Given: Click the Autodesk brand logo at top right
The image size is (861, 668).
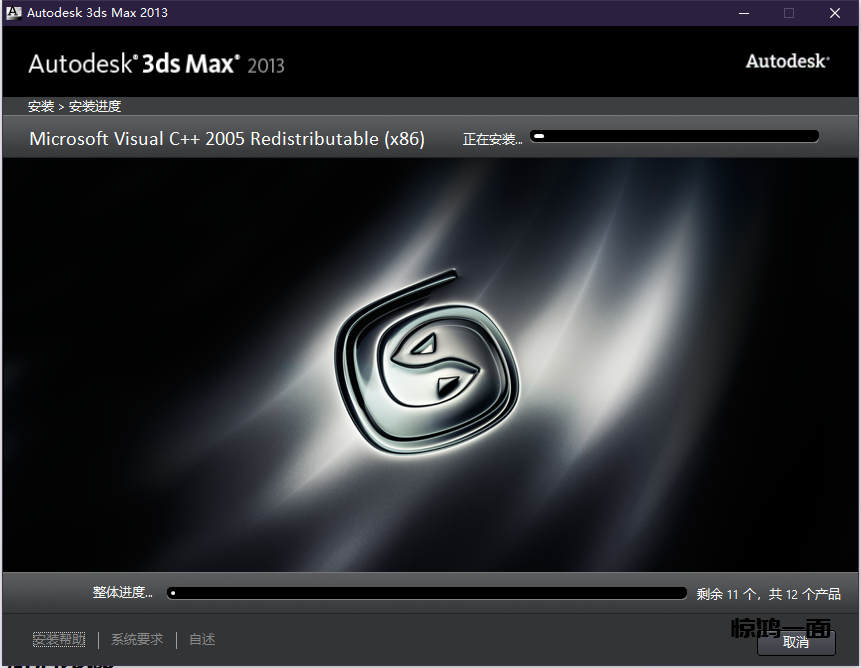Looking at the screenshot, I should point(787,61).
